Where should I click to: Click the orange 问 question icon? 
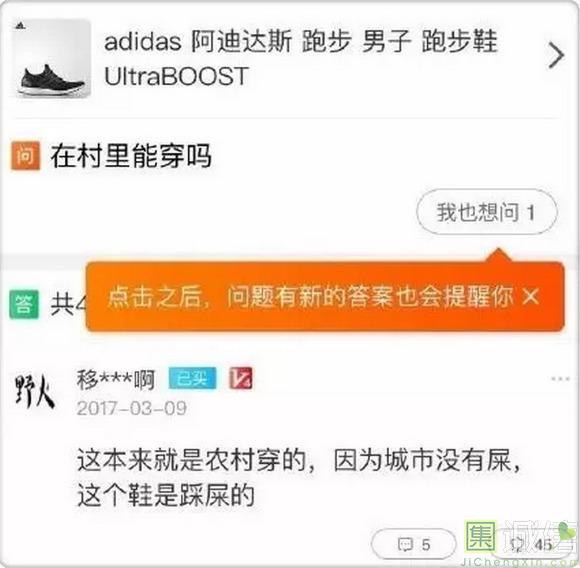26,156
